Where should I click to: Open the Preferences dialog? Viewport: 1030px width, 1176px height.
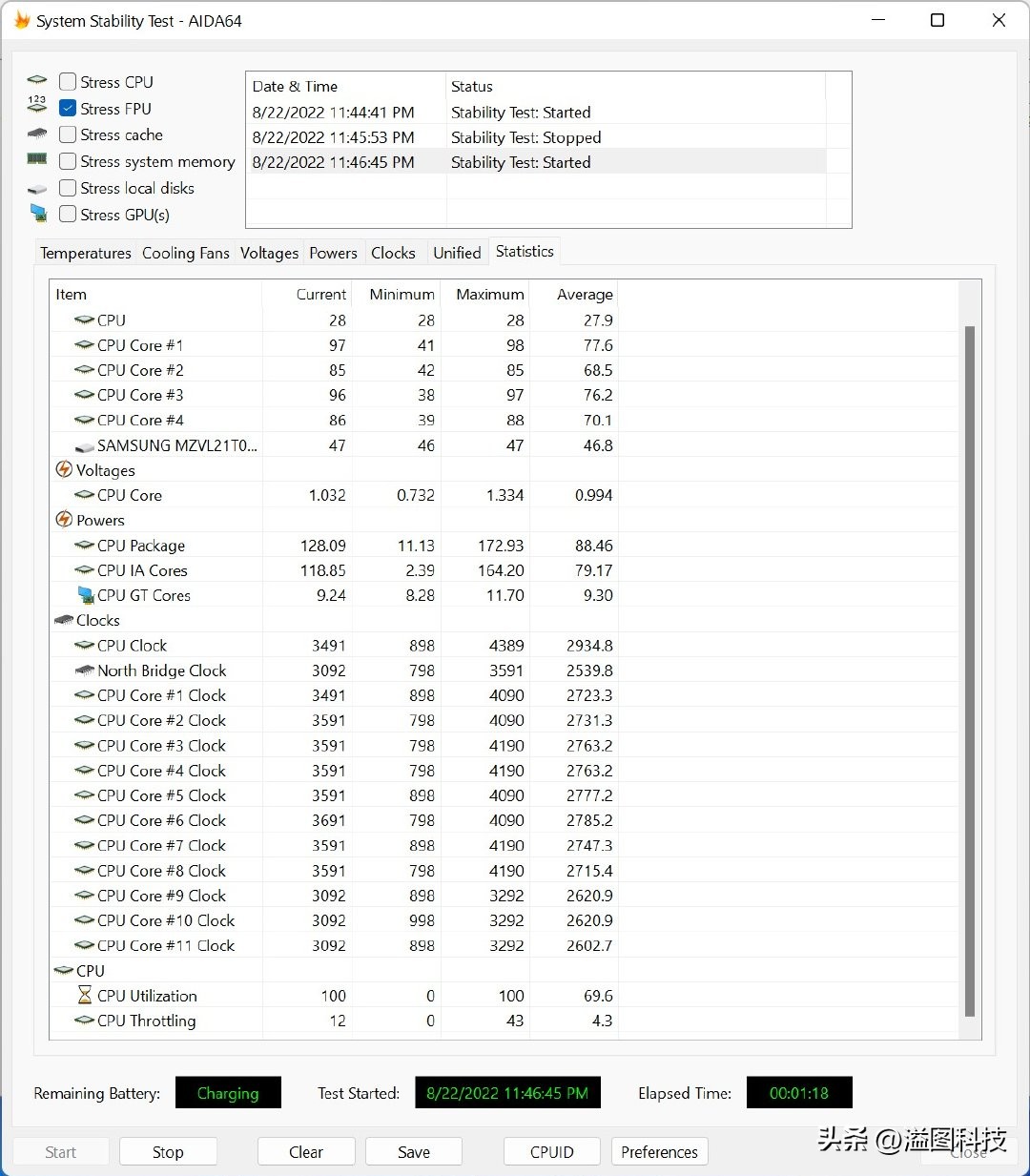coord(659,1151)
